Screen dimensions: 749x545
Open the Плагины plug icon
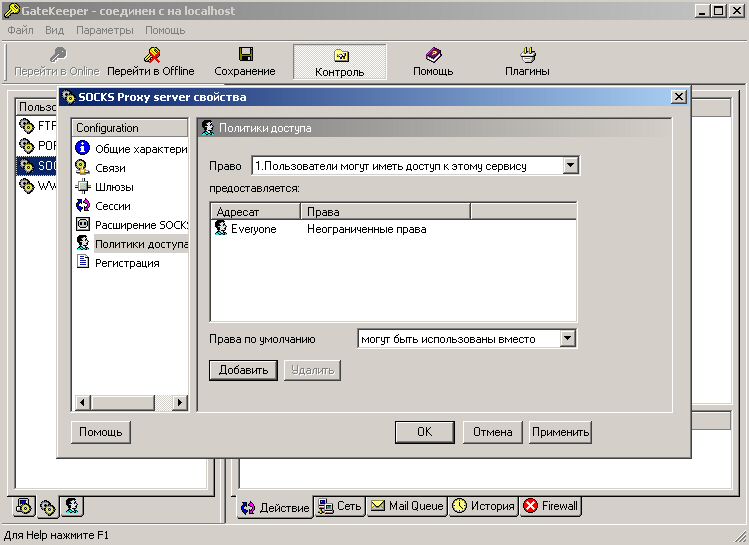coord(527,55)
